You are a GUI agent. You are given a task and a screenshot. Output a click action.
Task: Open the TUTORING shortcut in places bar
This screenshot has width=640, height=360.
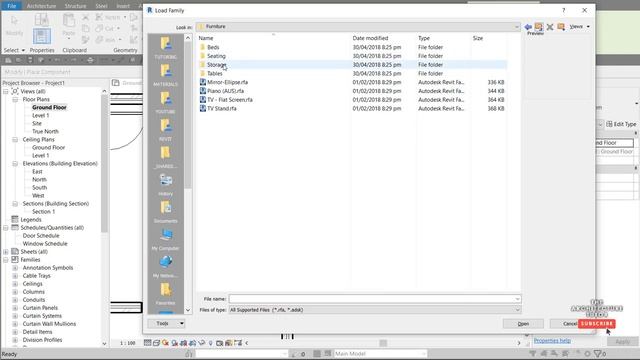pyautogui.click(x=165, y=48)
